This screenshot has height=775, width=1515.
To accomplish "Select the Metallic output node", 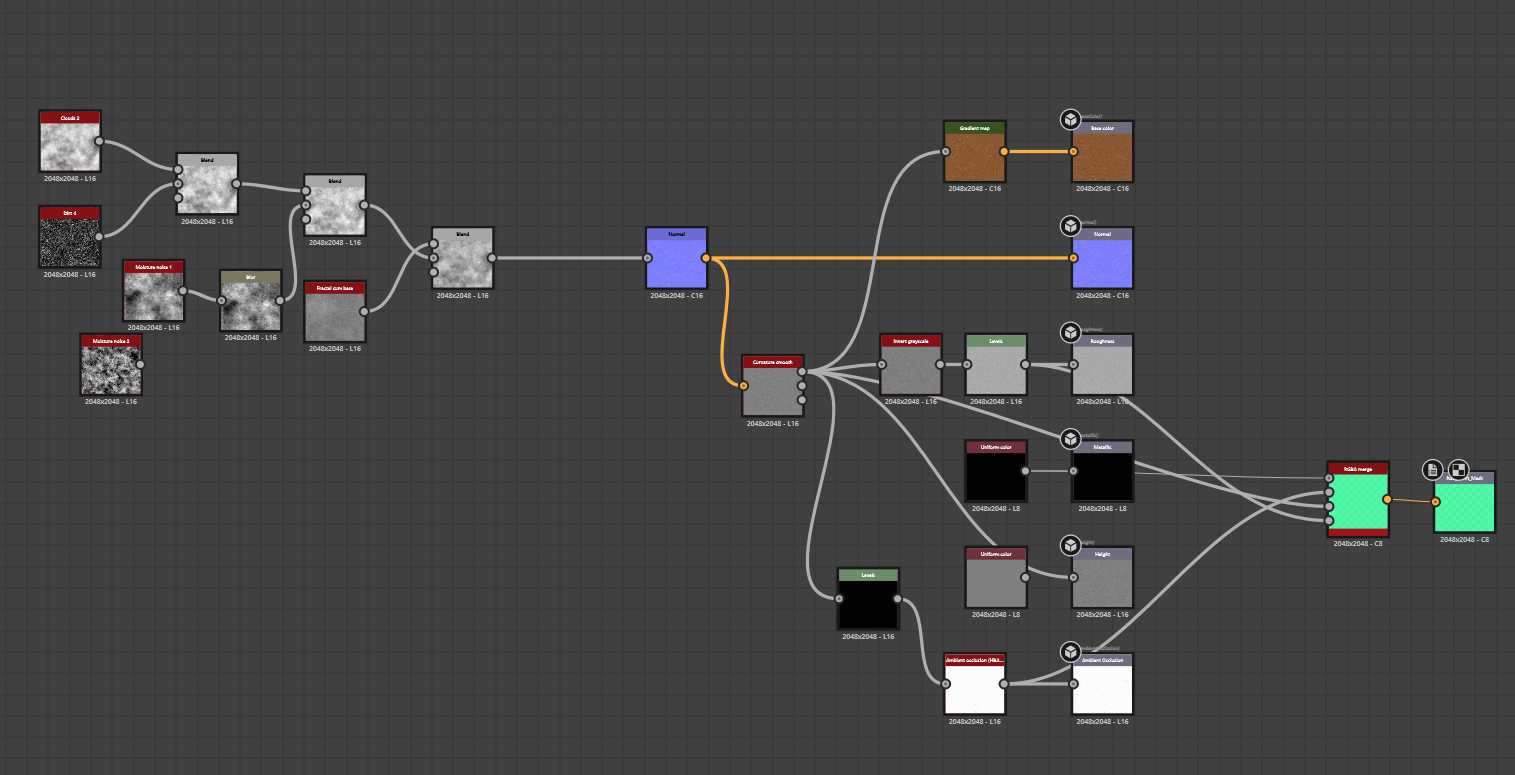I will coord(1103,471).
